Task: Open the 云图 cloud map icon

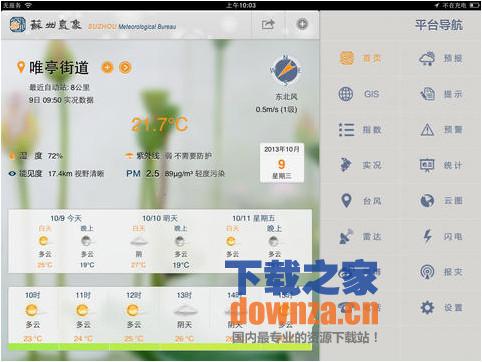Action: point(427,201)
